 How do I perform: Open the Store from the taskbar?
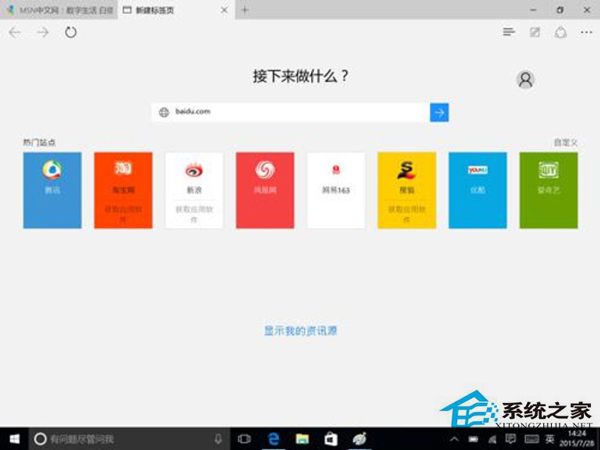point(331,439)
